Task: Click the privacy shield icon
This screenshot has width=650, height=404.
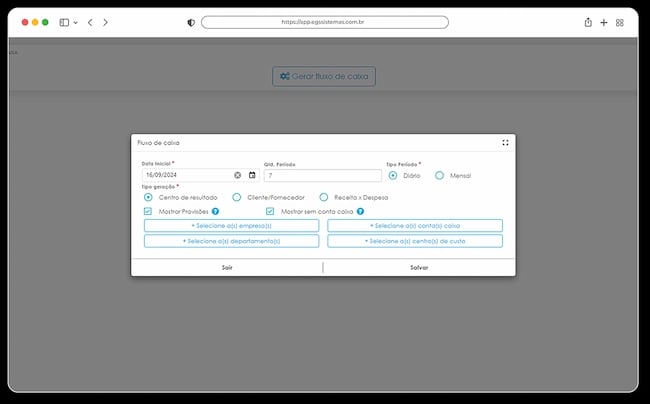Action: [191, 22]
